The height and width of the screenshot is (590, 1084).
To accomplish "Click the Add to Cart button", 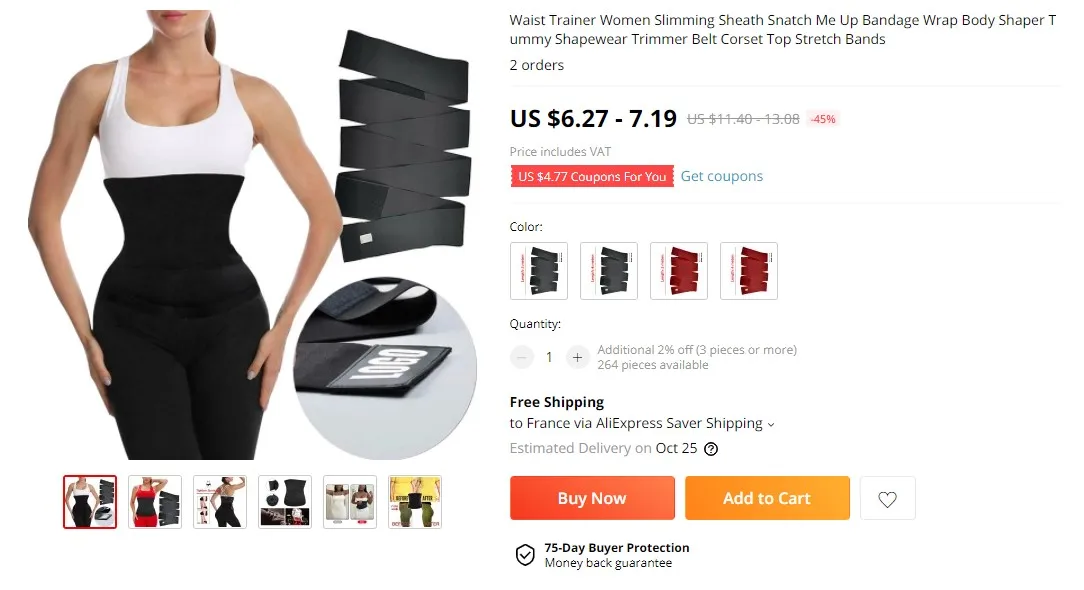I will (767, 498).
